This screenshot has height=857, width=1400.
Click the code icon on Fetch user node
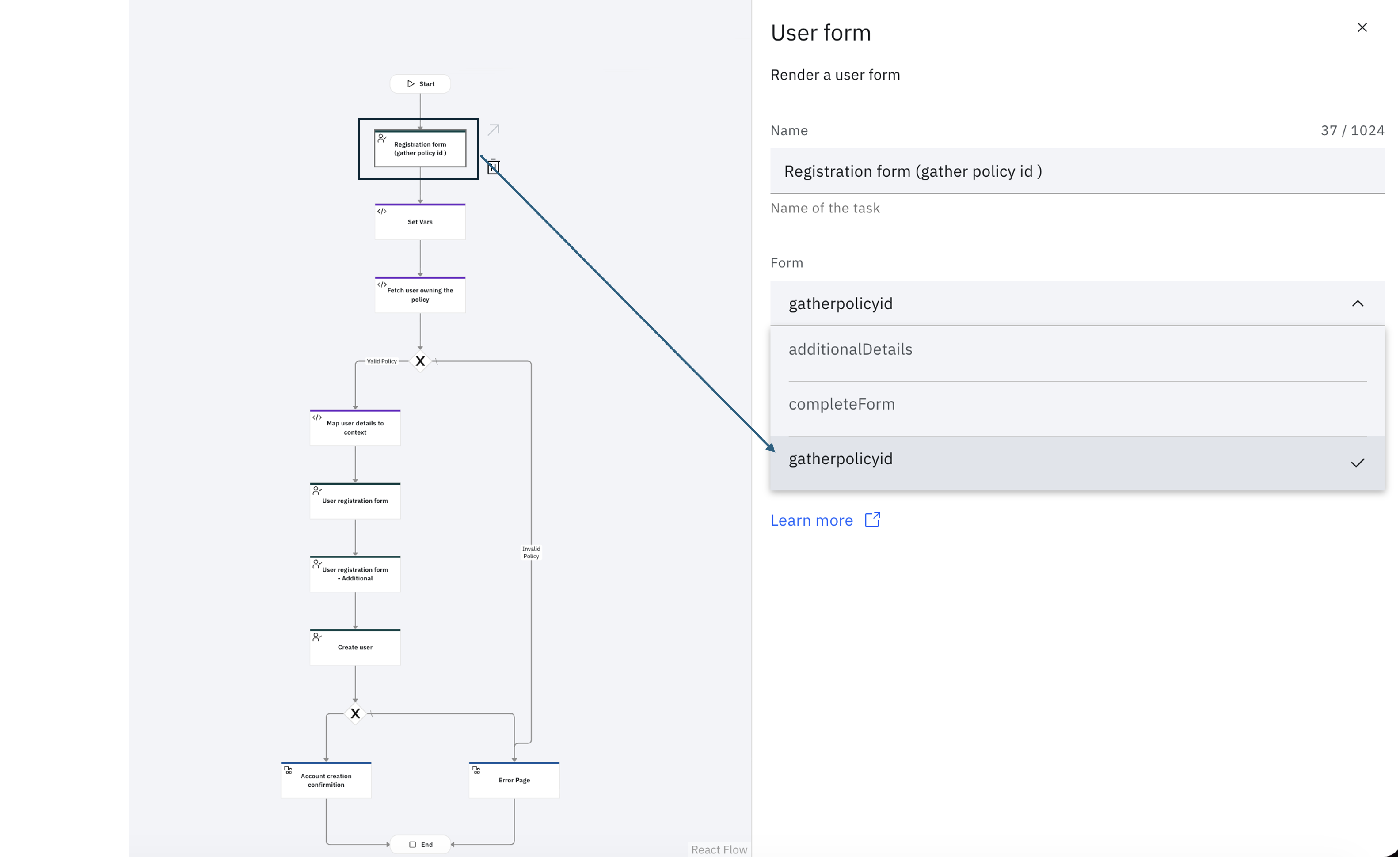(x=382, y=284)
